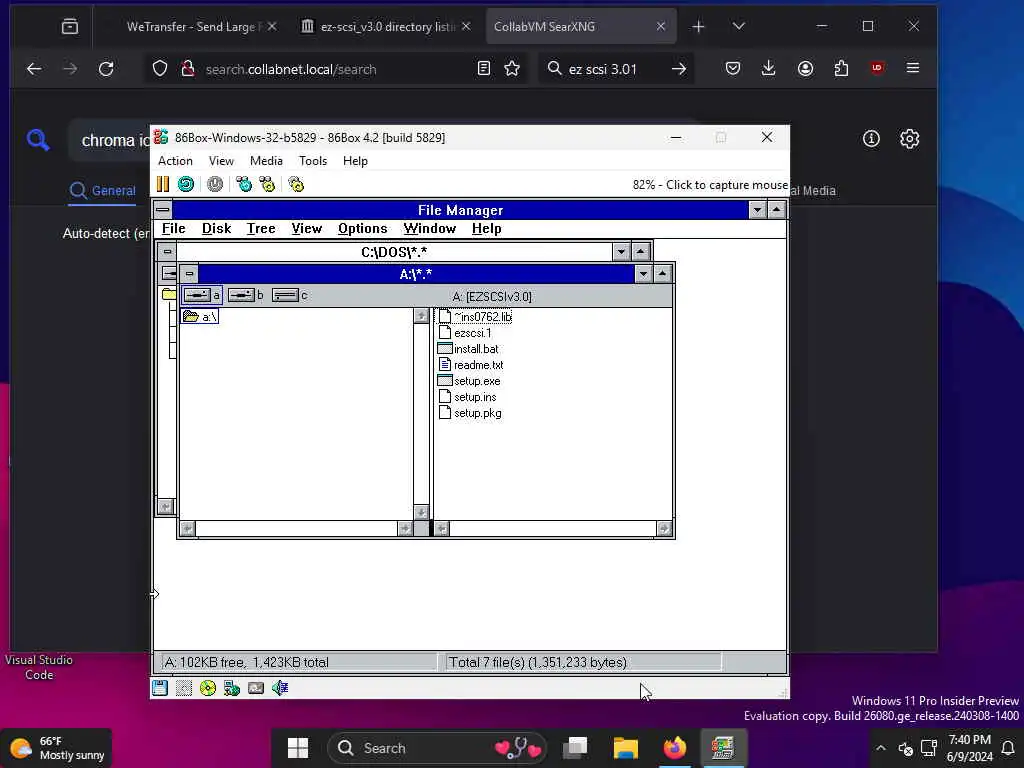Select the install.bat file

coord(468,349)
